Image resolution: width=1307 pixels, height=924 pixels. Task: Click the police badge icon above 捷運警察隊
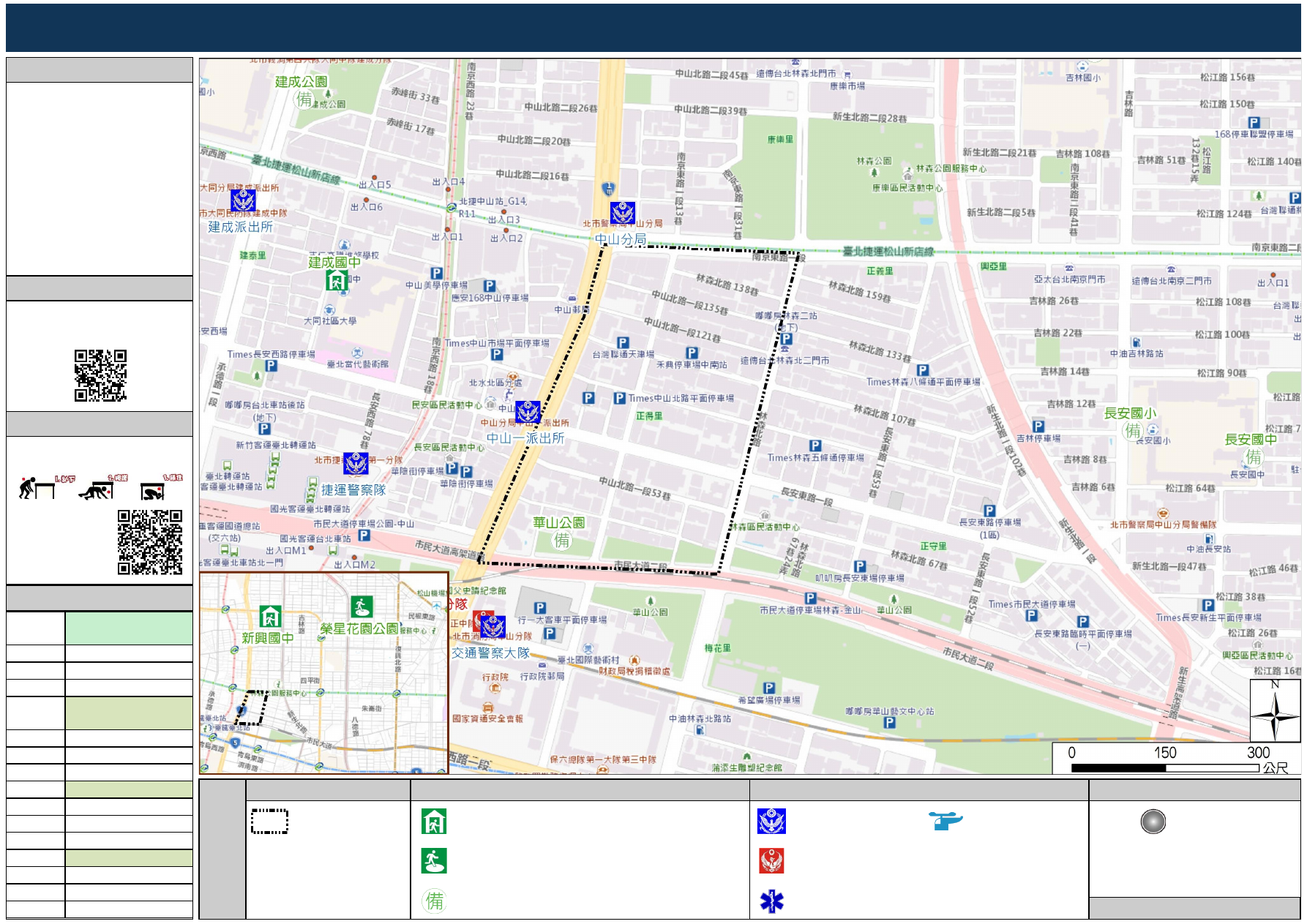(x=356, y=463)
